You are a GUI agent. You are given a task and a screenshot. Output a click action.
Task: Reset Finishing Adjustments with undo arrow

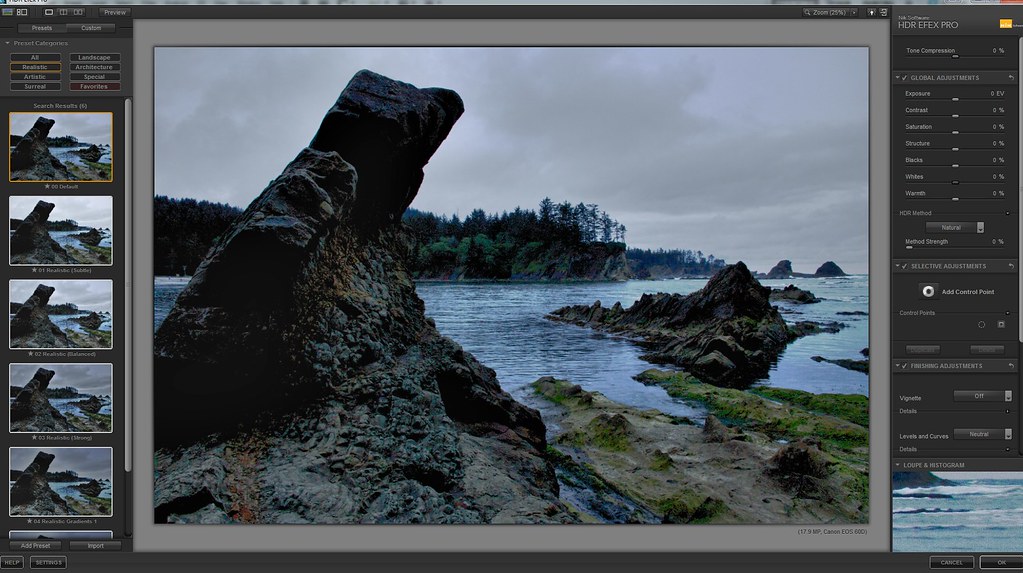[x=1011, y=366]
